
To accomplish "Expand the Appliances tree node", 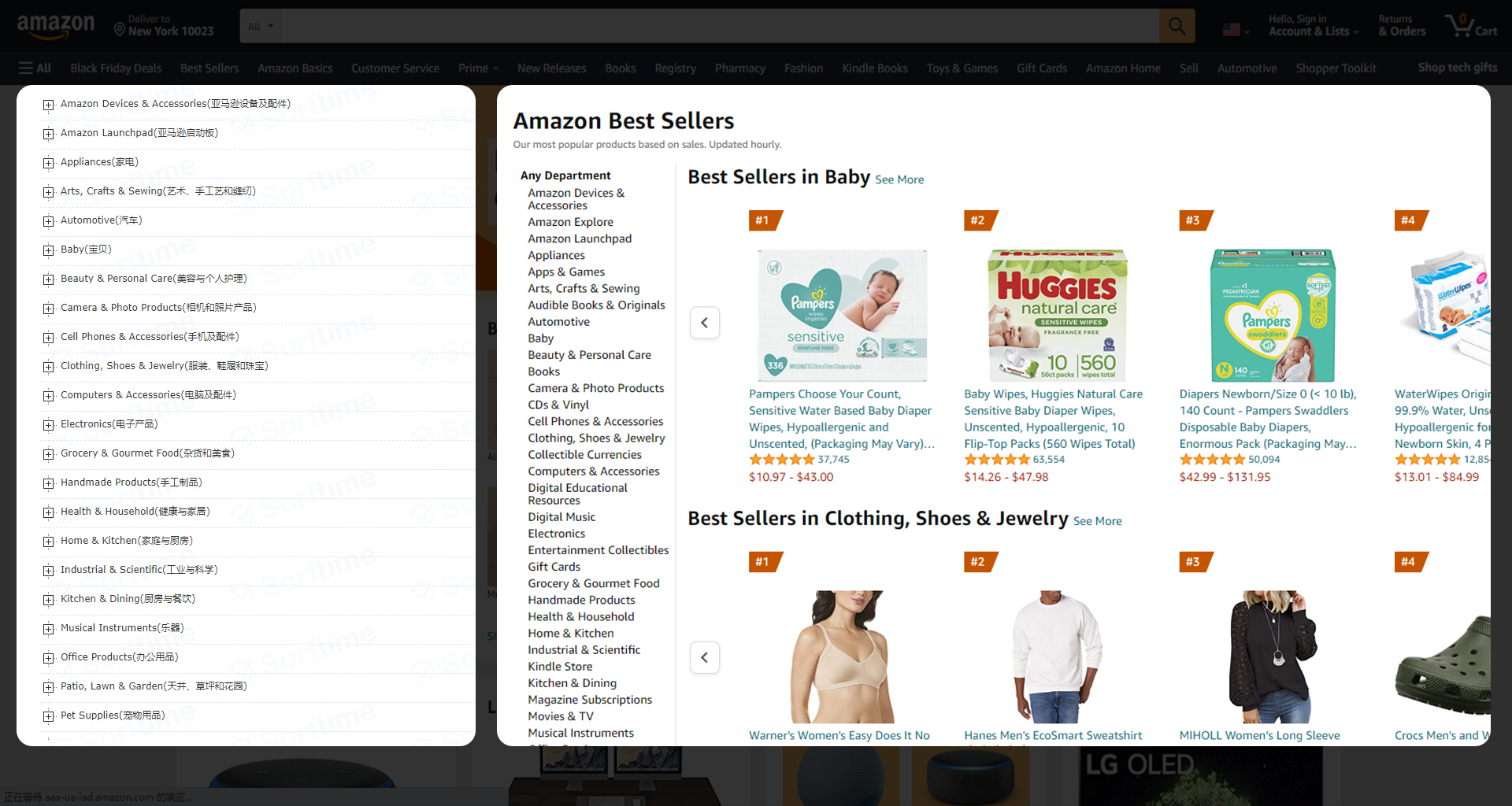I will 49,163.
